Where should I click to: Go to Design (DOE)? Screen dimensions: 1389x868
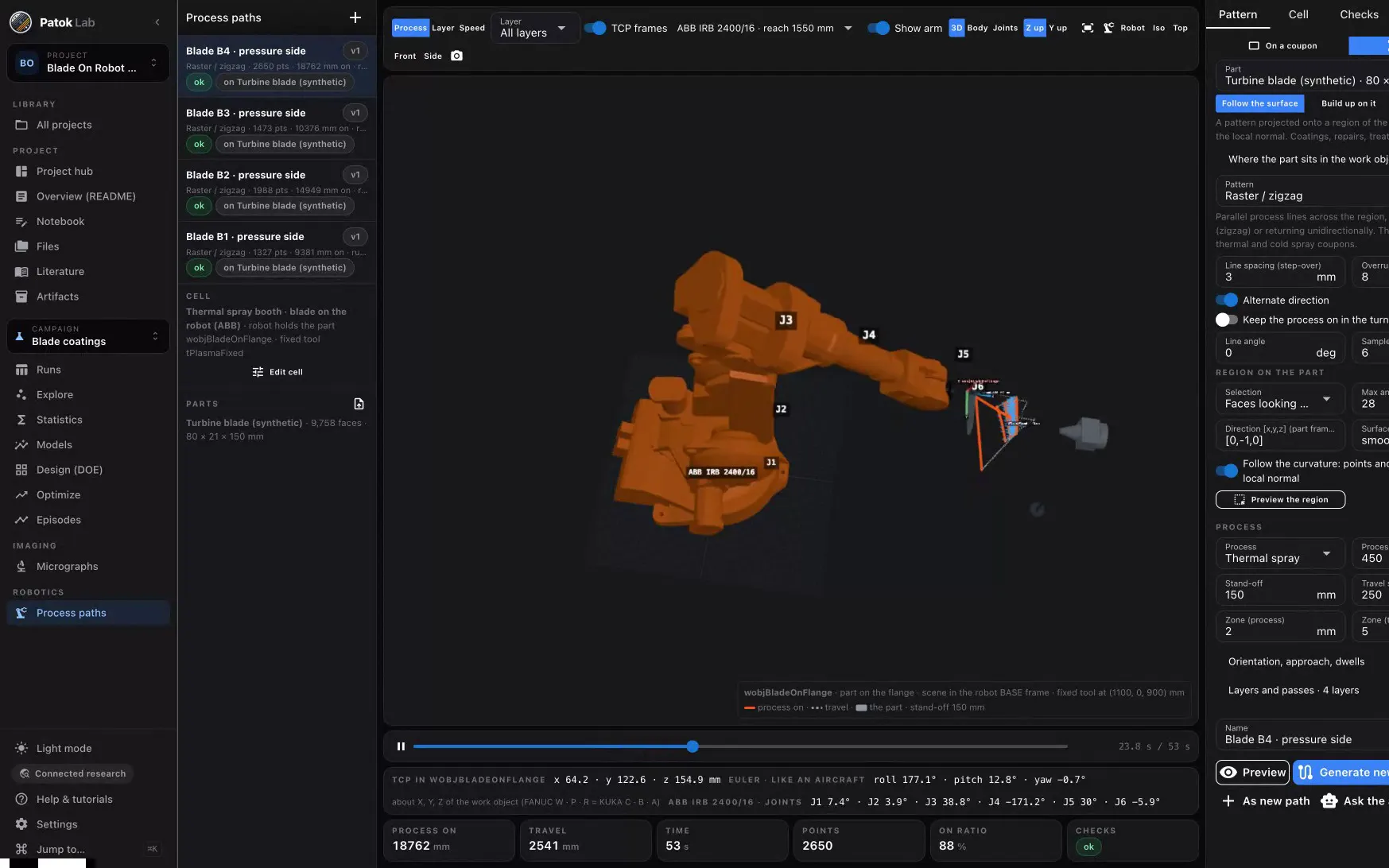(87, 470)
